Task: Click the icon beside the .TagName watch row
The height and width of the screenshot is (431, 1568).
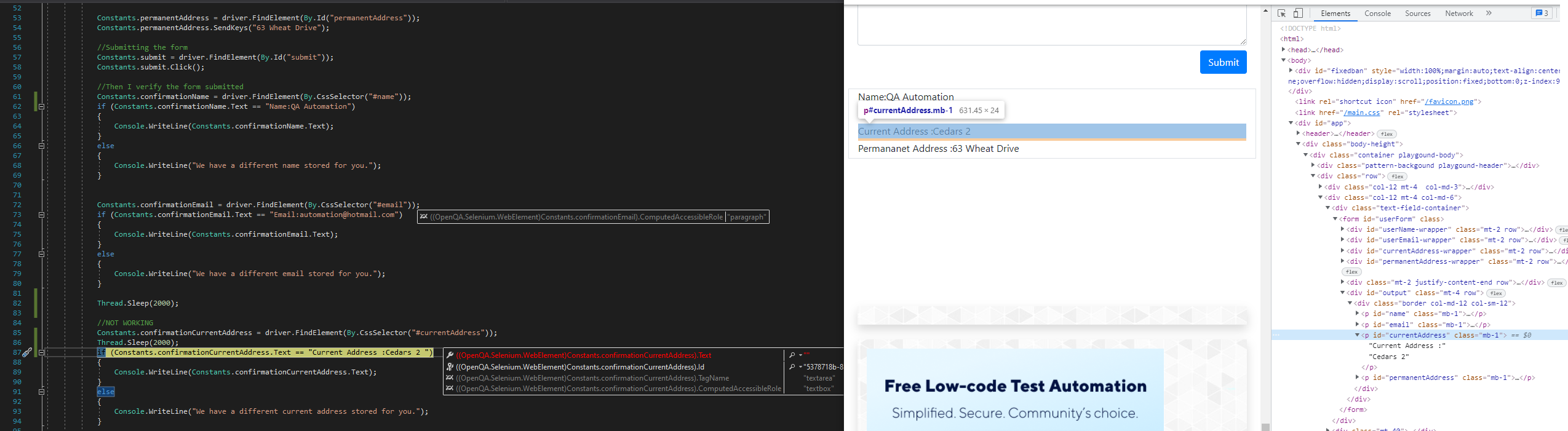Action: point(450,378)
